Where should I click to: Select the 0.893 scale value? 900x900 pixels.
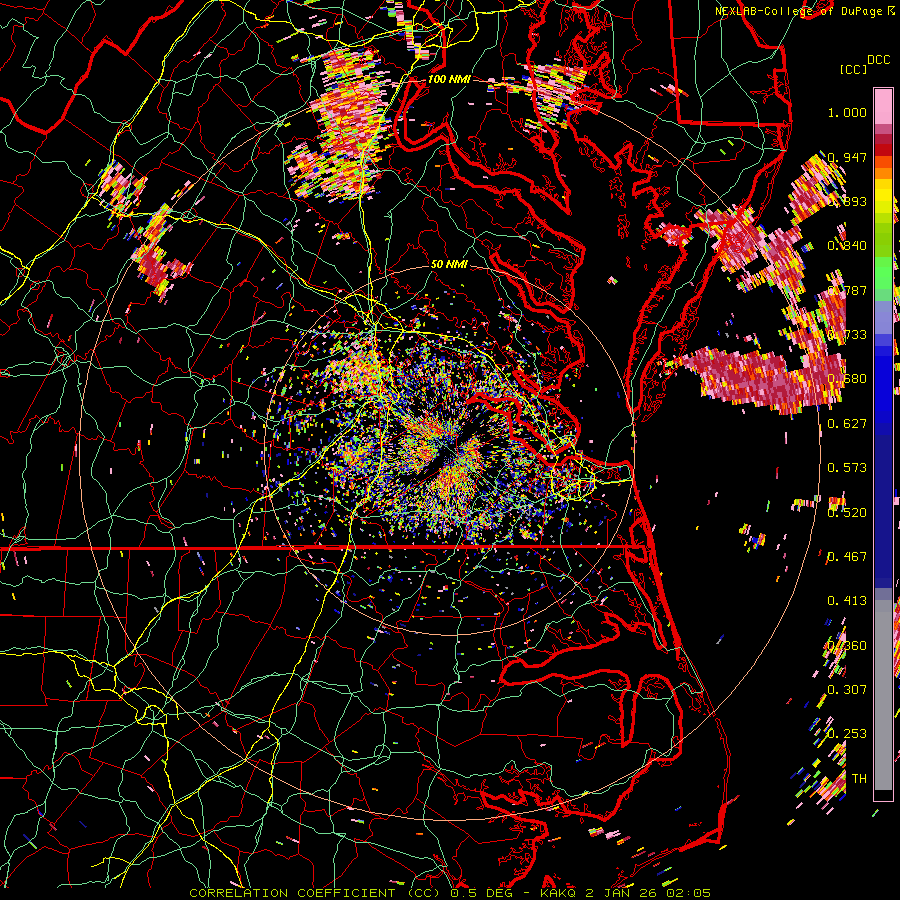click(x=847, y=201)
